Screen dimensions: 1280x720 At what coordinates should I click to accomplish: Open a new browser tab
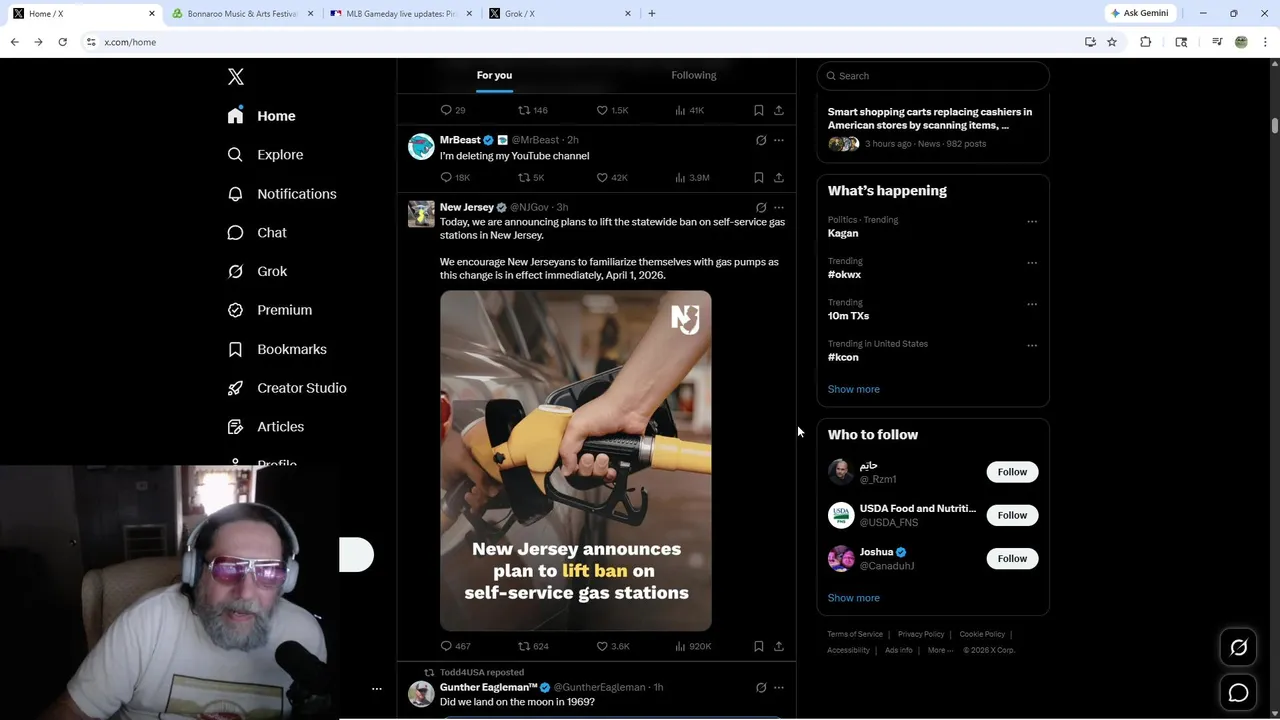tap(652, 14)
